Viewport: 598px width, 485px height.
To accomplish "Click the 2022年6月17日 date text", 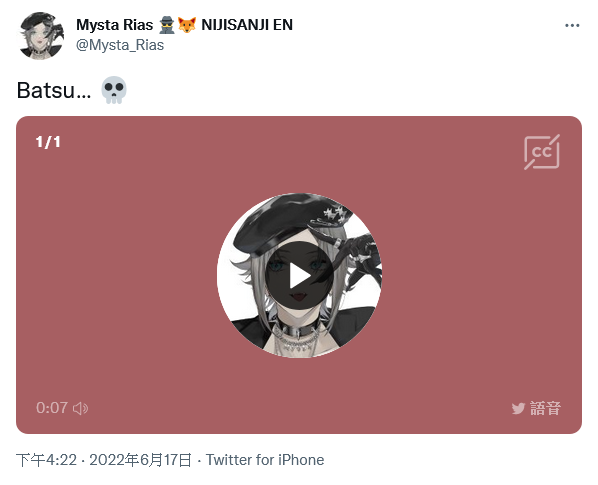I will [140, 460].
